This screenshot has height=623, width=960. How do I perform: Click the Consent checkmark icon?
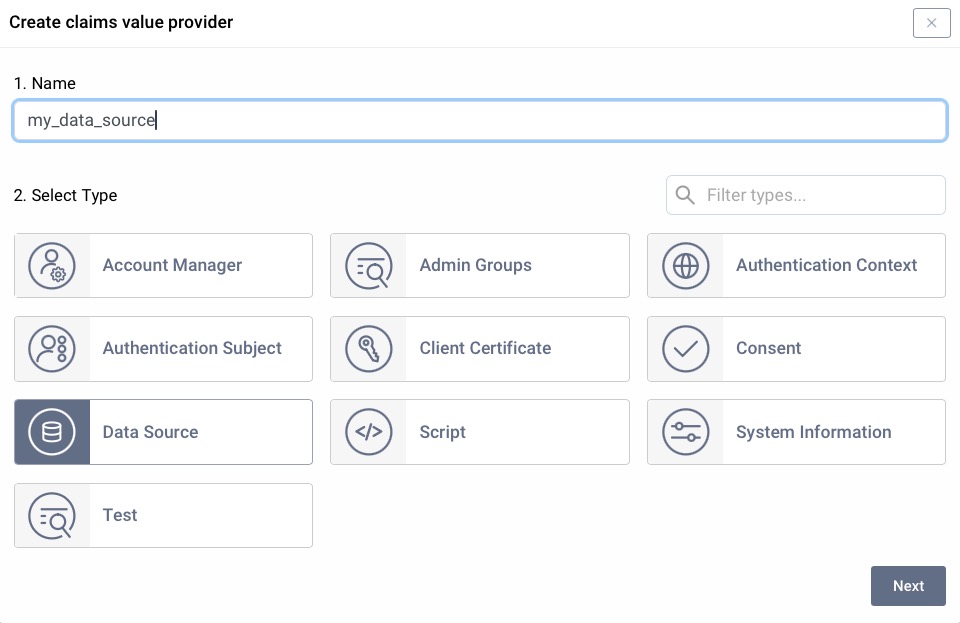tap(685, 348)
